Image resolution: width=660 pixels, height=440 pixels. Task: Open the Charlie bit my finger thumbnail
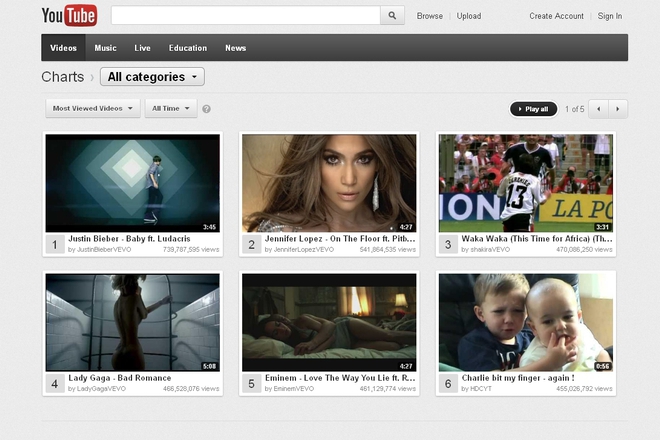(526, 323)
